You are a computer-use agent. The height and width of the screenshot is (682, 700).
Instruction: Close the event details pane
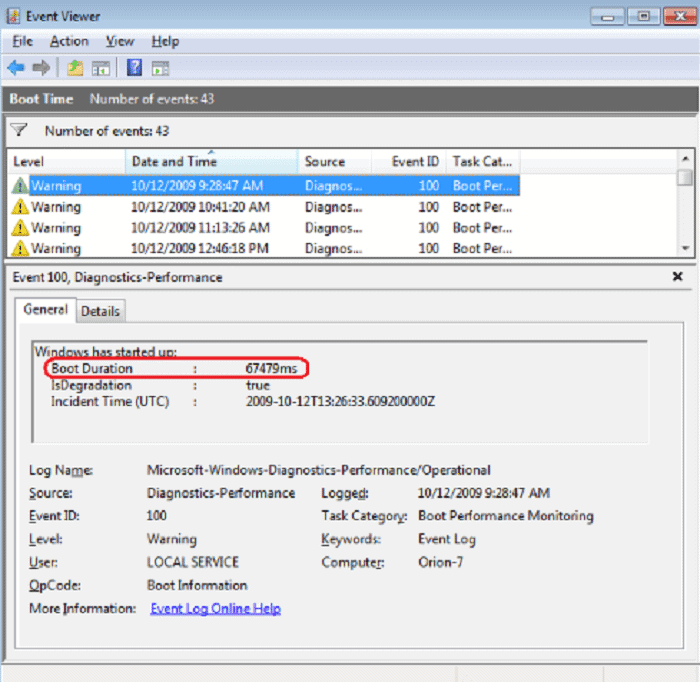677,277
